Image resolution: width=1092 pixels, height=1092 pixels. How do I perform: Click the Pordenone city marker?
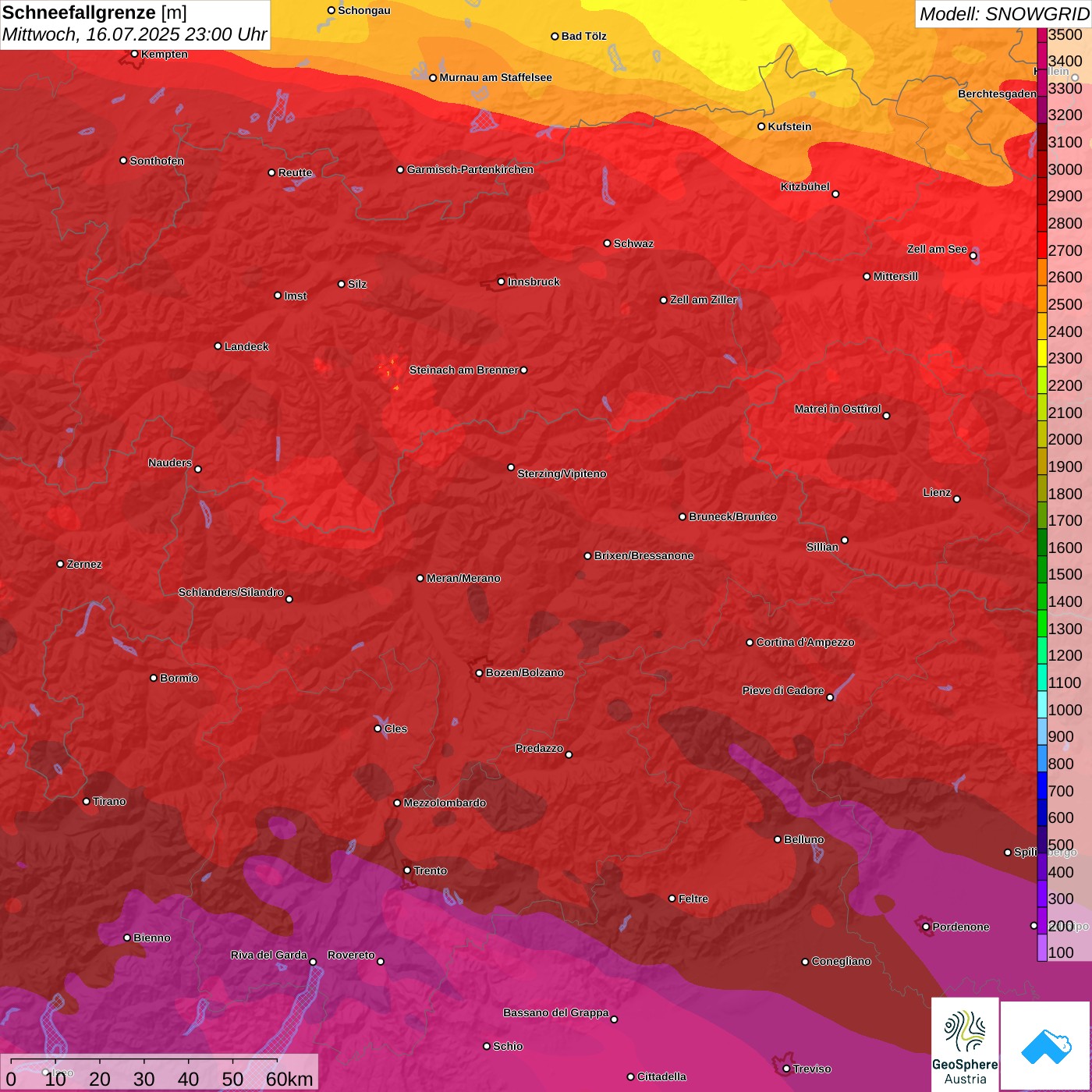[926, 927]
